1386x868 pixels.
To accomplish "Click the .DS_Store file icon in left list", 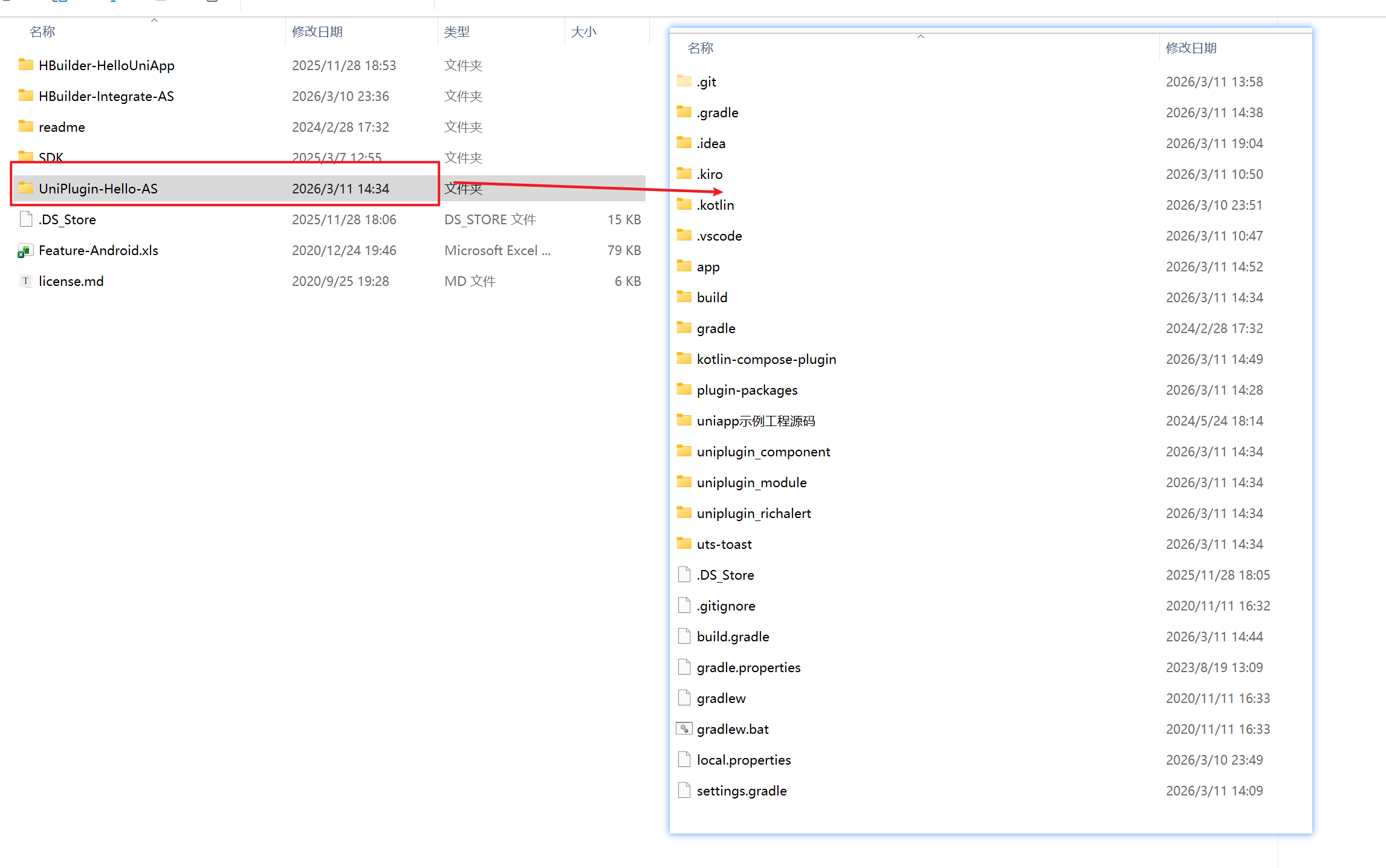I will pyautogui.click(x=25, y=219).
